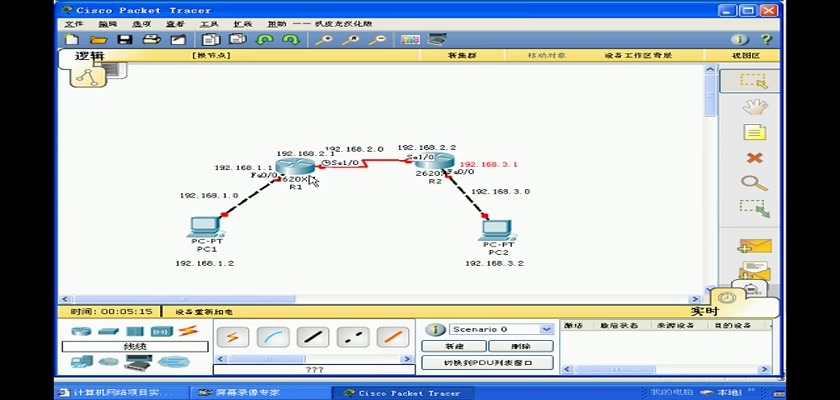Click the 切换到PDU列表窗口 button

(487, 362)
